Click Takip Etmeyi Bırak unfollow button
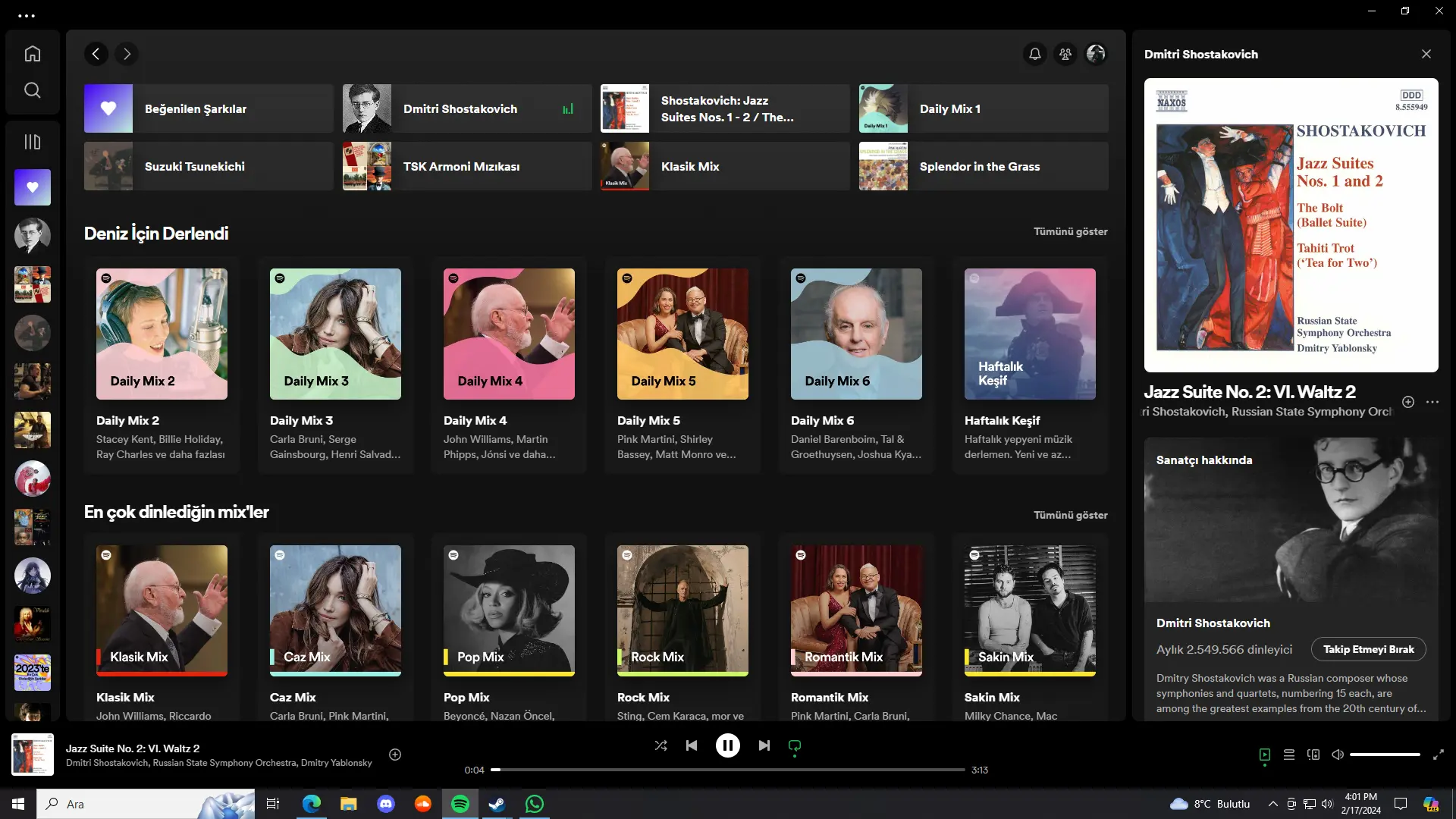 pyautogui.click(x=1368, y=649)
